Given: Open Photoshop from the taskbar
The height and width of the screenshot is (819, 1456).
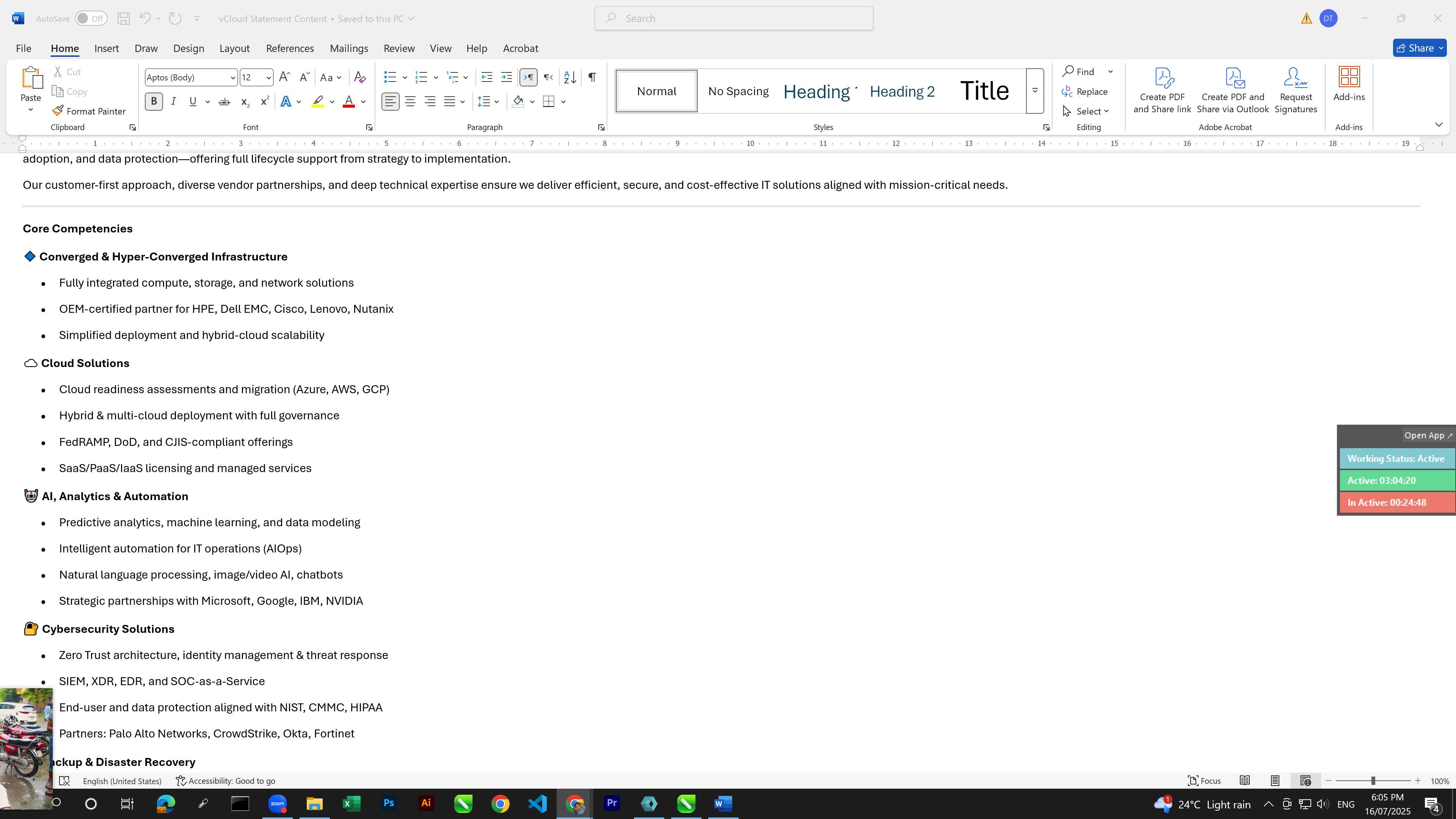Looking at the screenshot, I should [389, 803].
